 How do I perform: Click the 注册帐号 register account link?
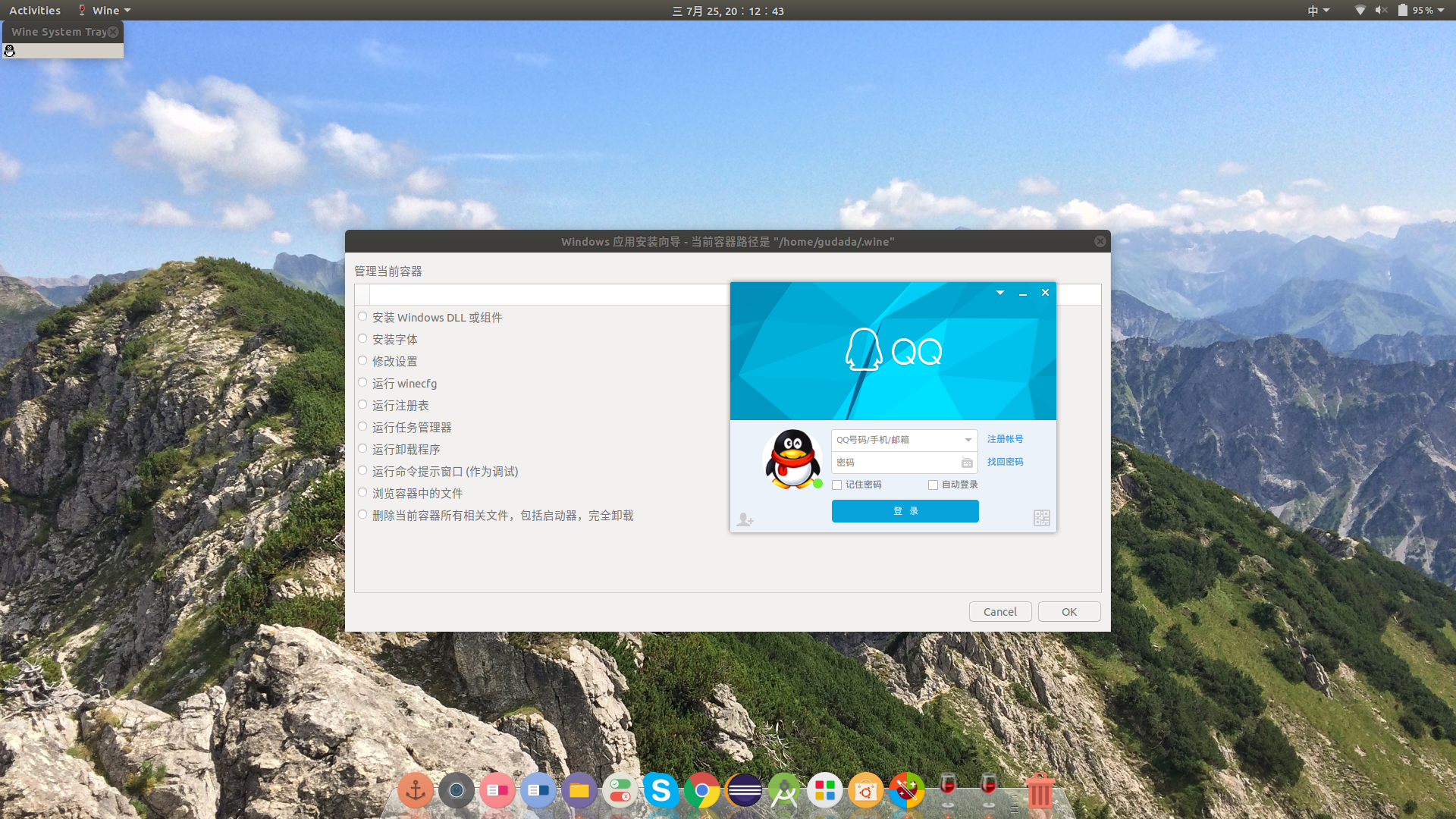[x=1004, y=439]
